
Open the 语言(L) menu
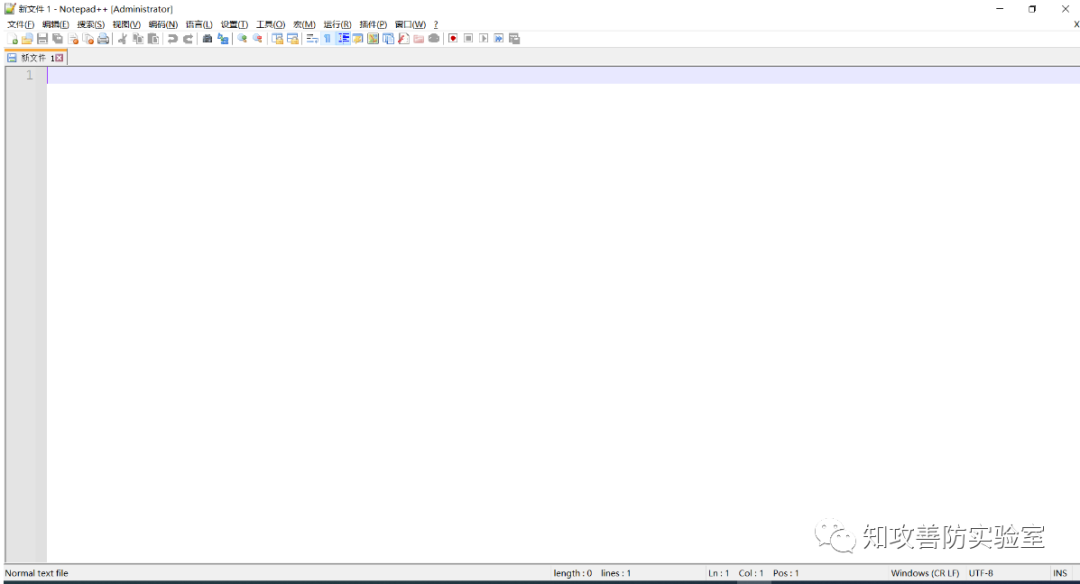199,24
